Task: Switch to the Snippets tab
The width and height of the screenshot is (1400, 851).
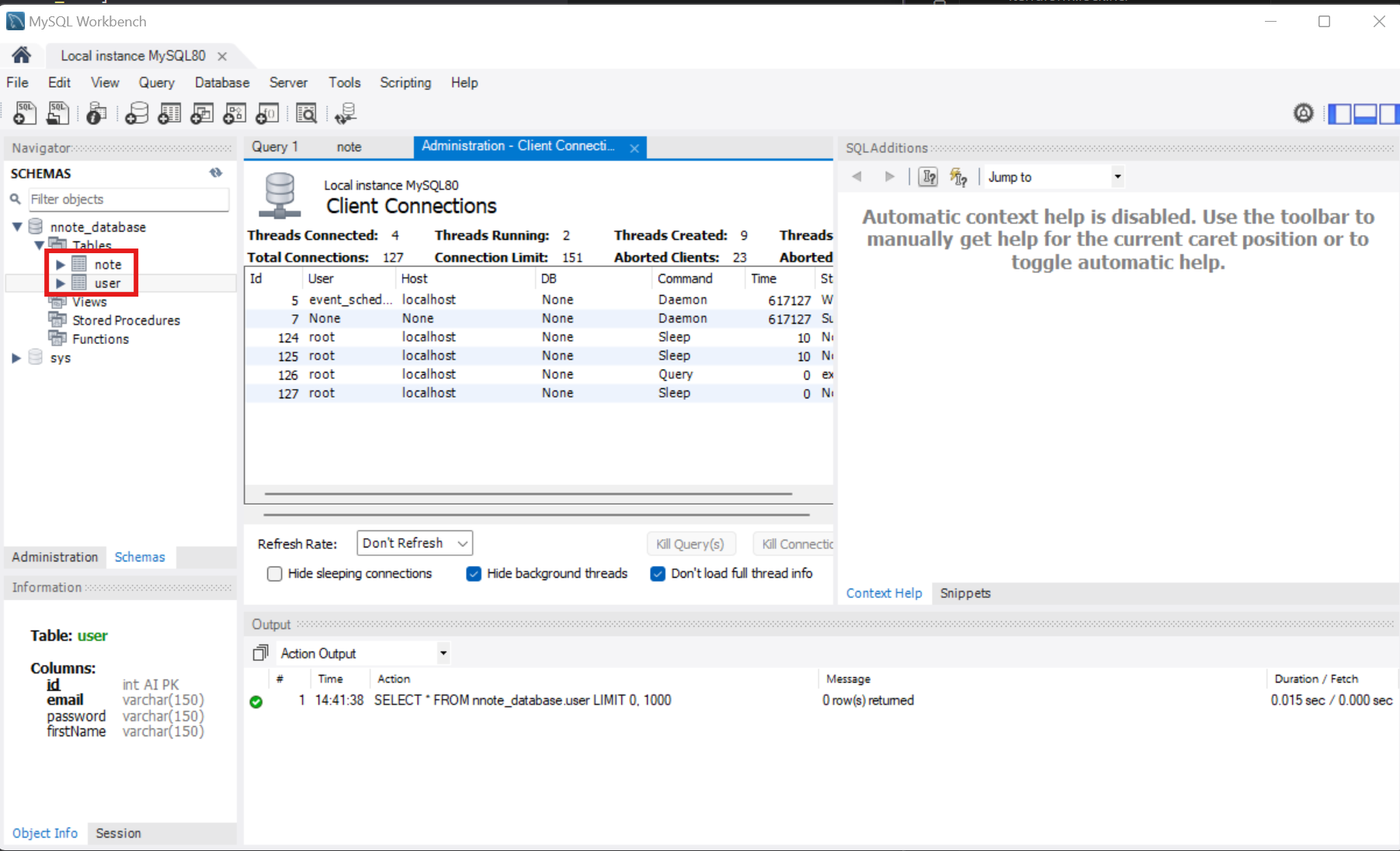Action: [x=965, y=593]
